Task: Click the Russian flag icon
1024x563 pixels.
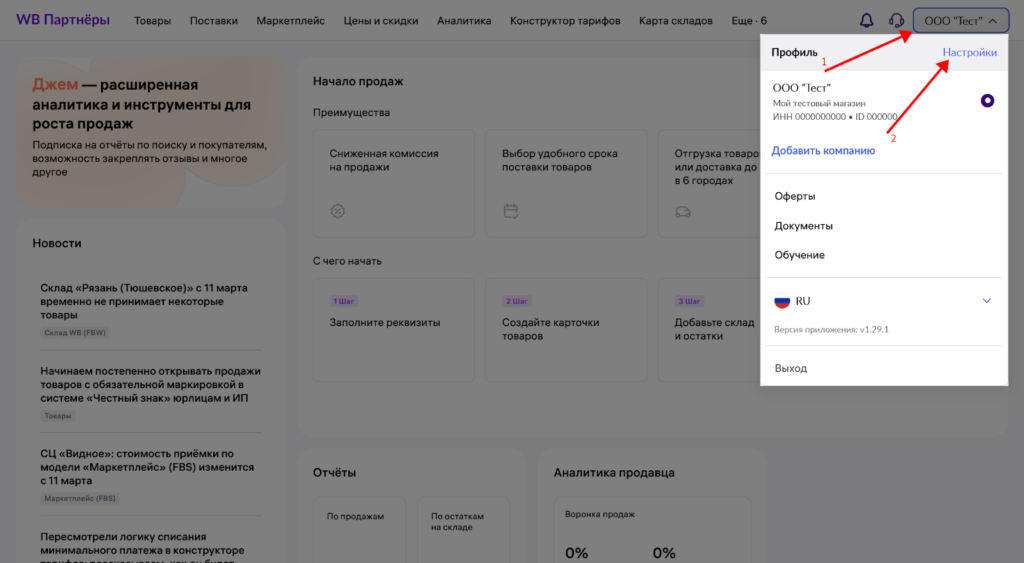Action: (782, 302)
